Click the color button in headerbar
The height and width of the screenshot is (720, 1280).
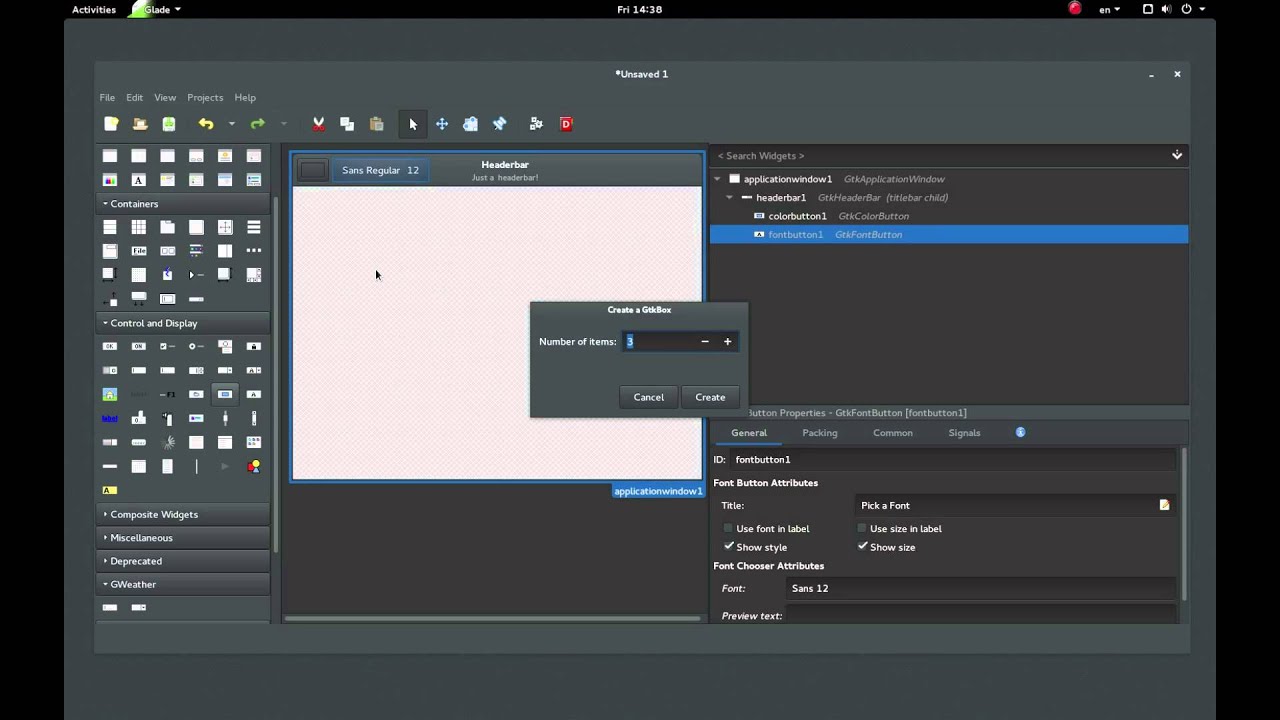(313, 170)
